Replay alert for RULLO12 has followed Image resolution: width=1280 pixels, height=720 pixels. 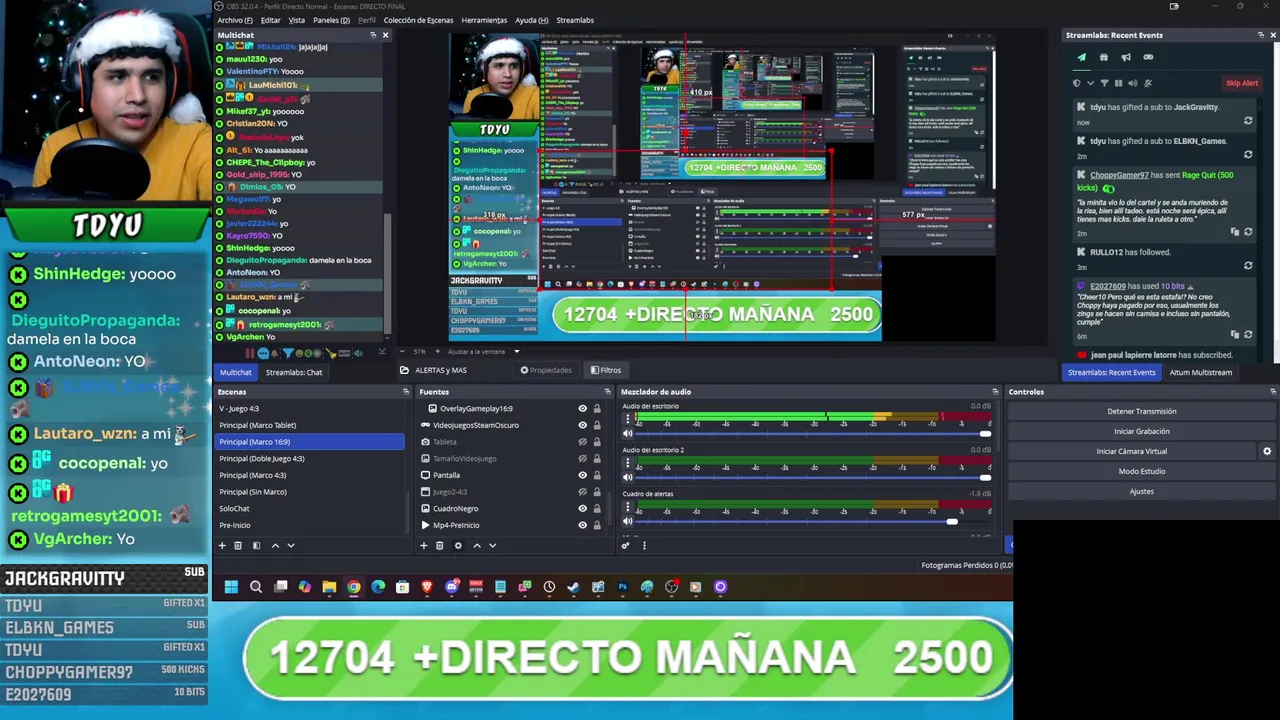click(x=1248, y=265)
